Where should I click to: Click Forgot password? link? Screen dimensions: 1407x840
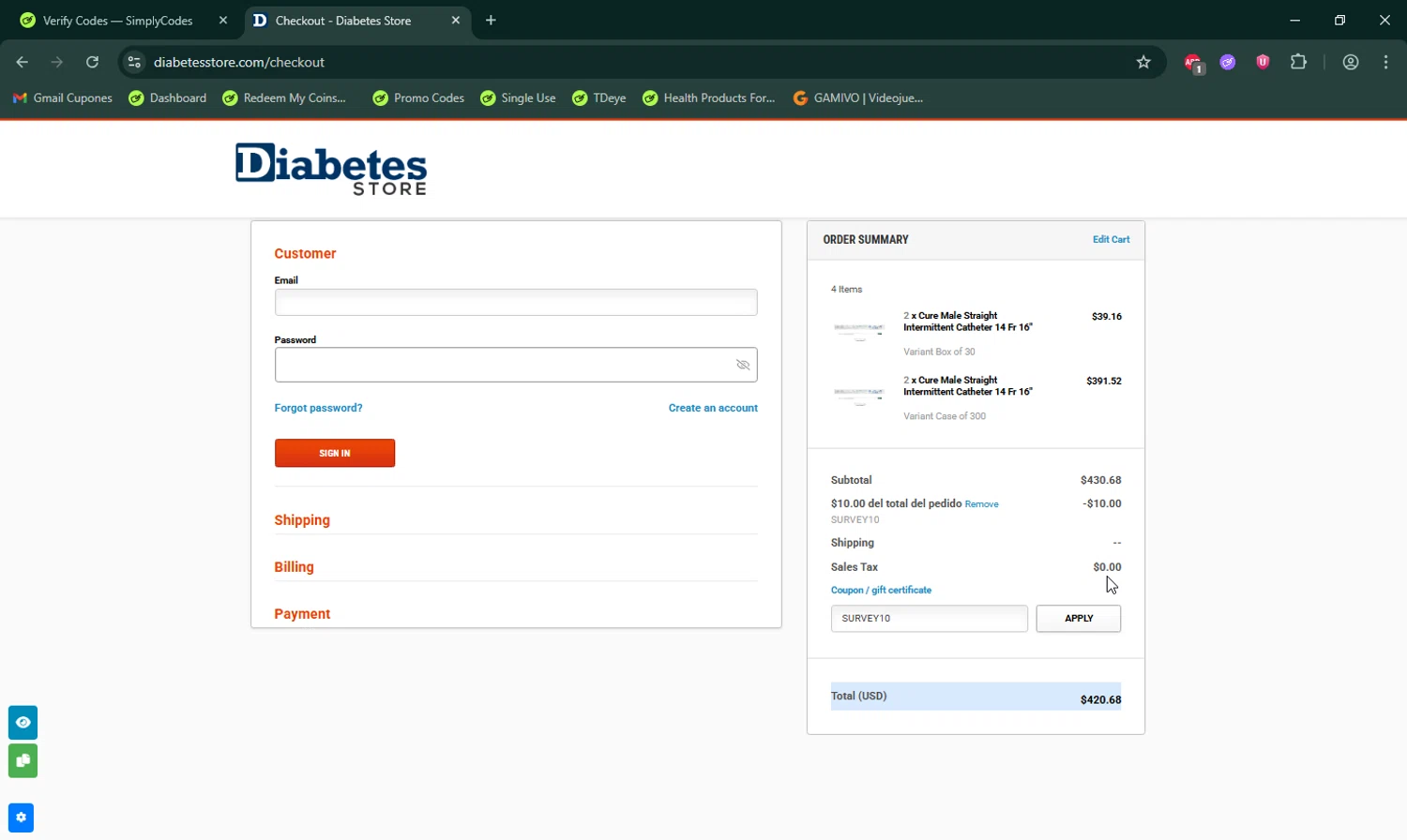318,408
